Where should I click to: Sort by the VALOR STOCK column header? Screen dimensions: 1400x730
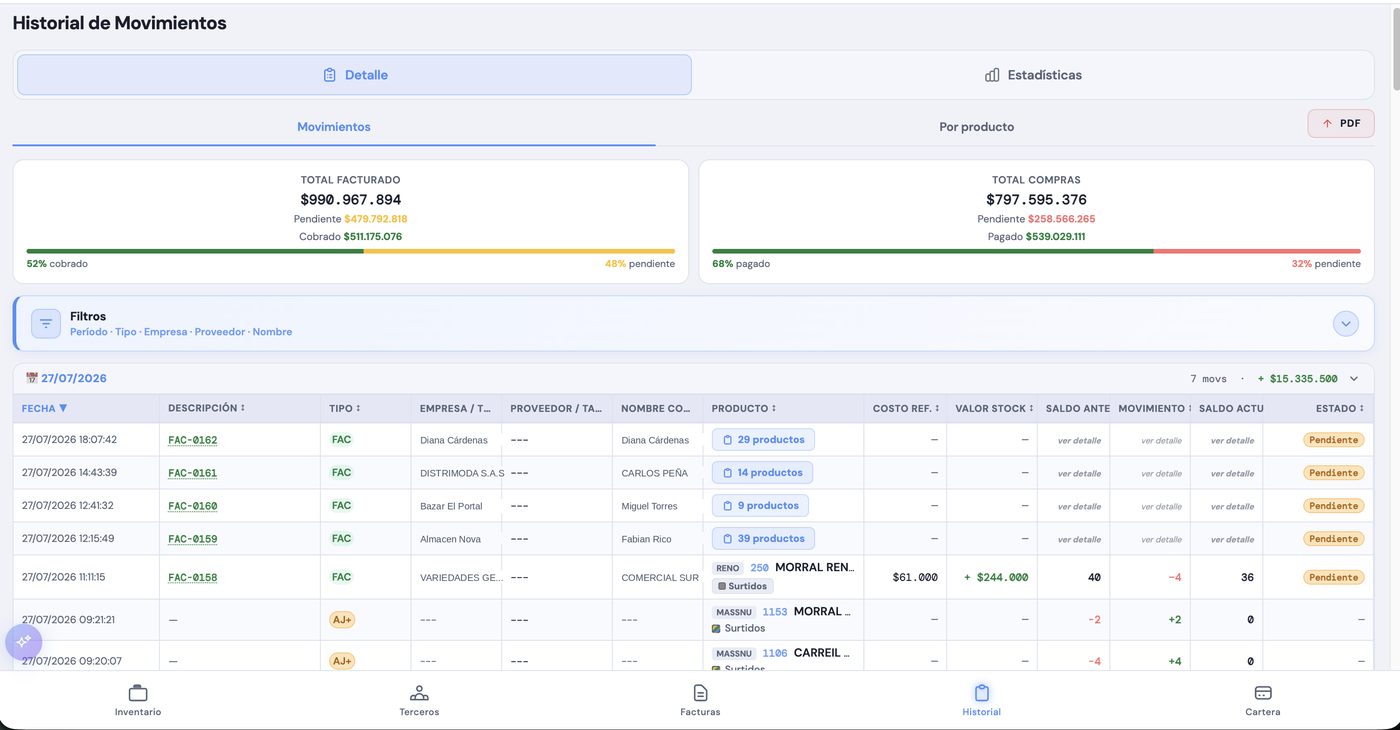(x=994, y=408)
